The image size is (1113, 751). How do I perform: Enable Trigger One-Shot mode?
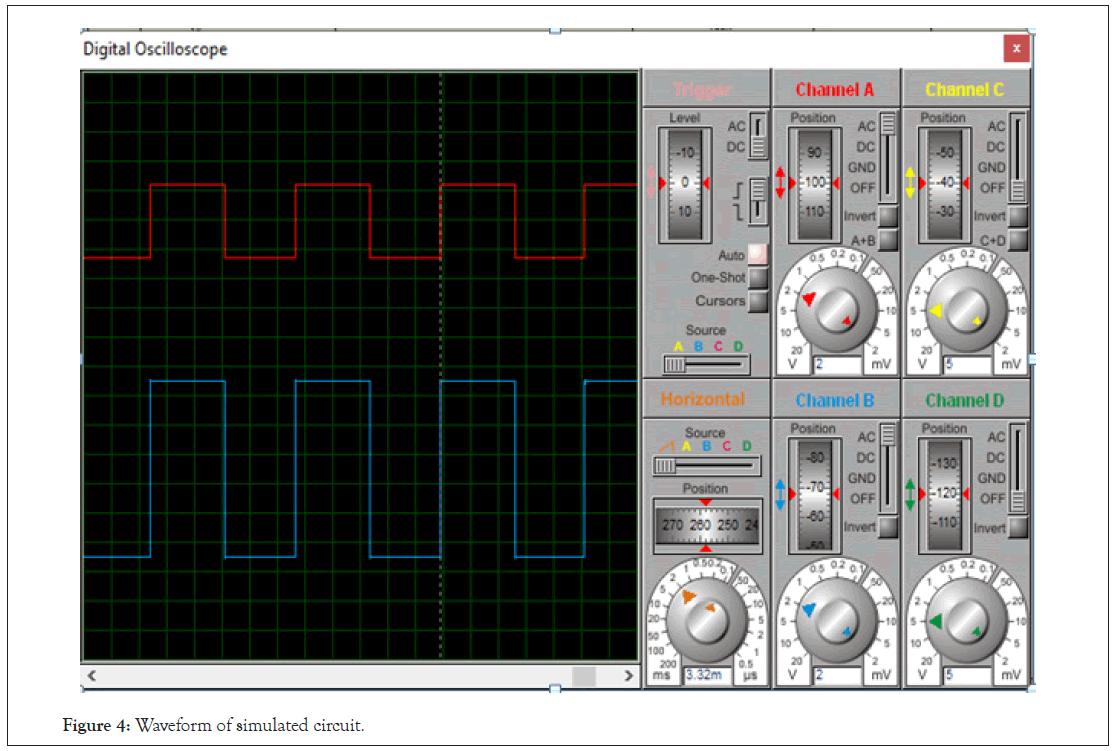coord(758,278)
